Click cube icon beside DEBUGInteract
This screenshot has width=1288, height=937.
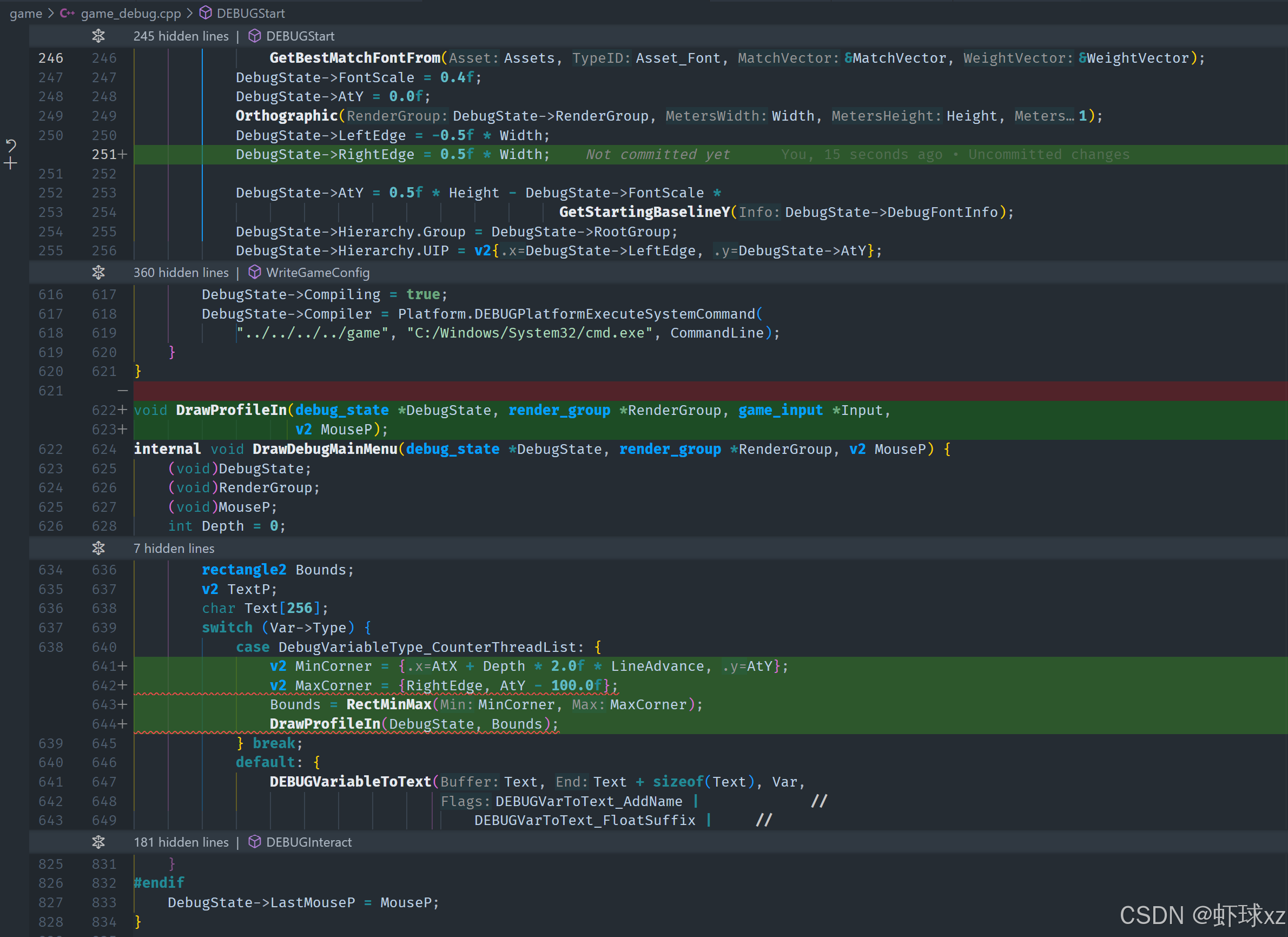point(254,842)
